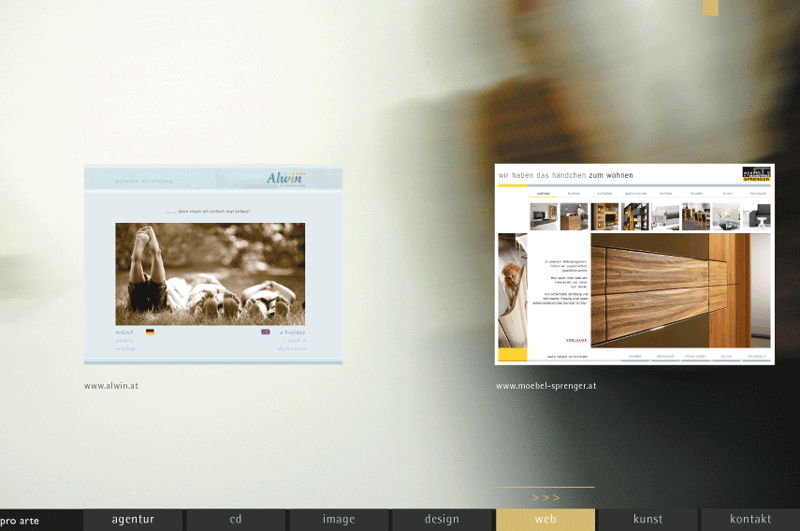Image resolution: width=800 pixels, height=531 pixels.
Task: Click the pro arte brand label
Action: point(21,520)
